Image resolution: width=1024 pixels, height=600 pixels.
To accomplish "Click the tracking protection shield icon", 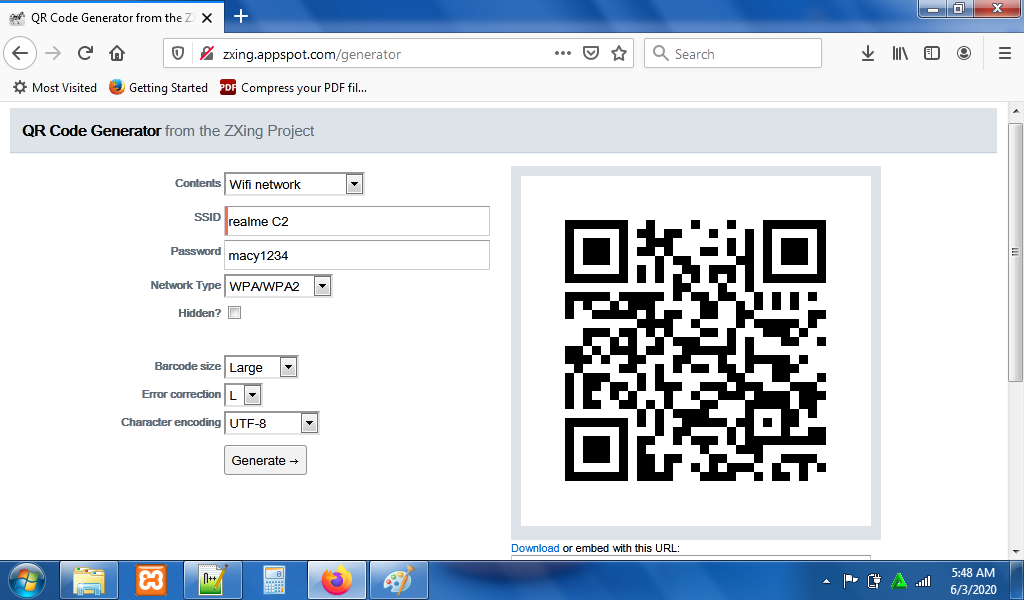I will pos(177,53).
